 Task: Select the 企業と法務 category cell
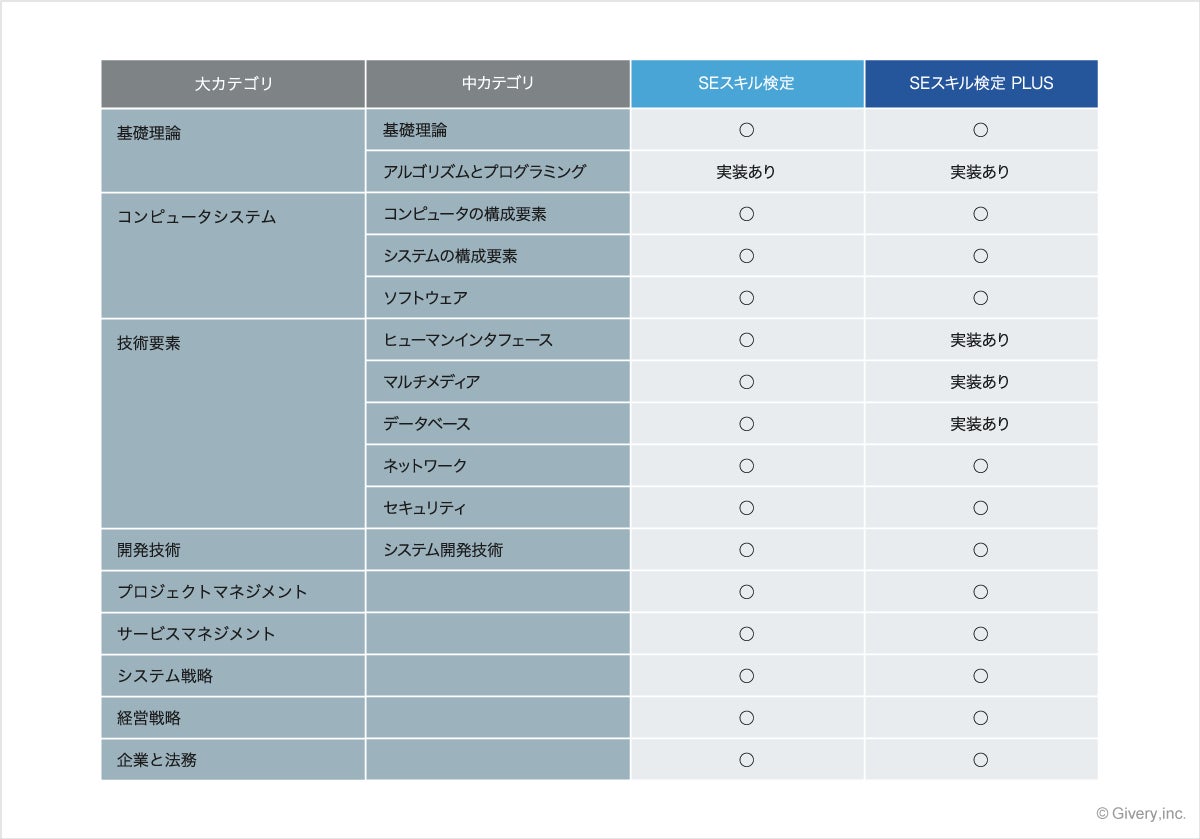pyautogui.click(x=233, y=760)
